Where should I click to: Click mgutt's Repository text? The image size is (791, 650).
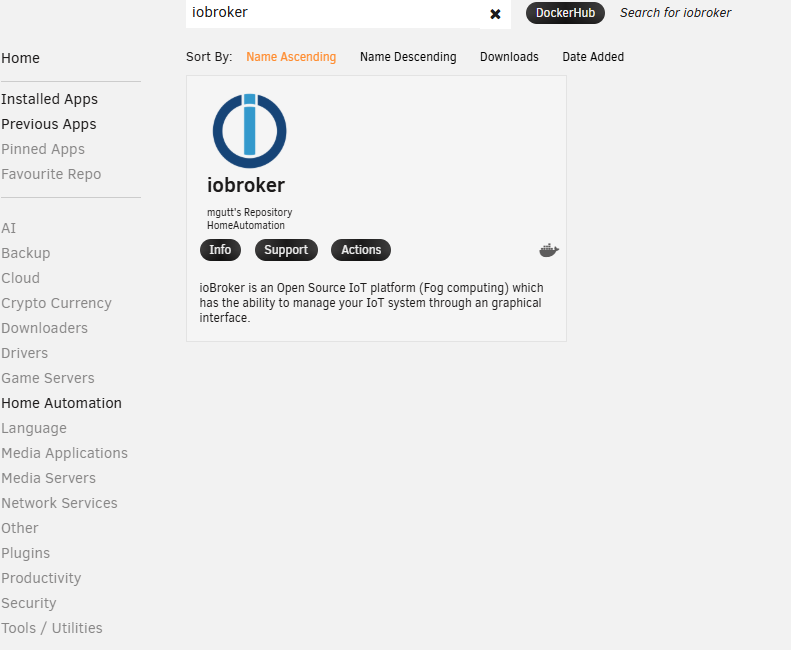(x=249, y=212)
